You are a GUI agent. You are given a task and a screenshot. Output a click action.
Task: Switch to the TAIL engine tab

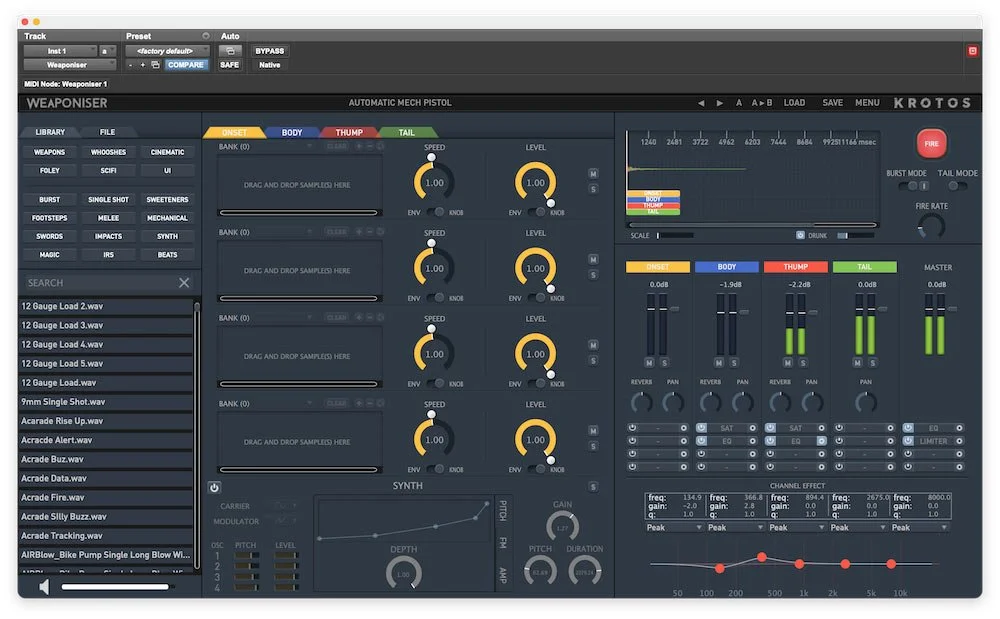406,133
